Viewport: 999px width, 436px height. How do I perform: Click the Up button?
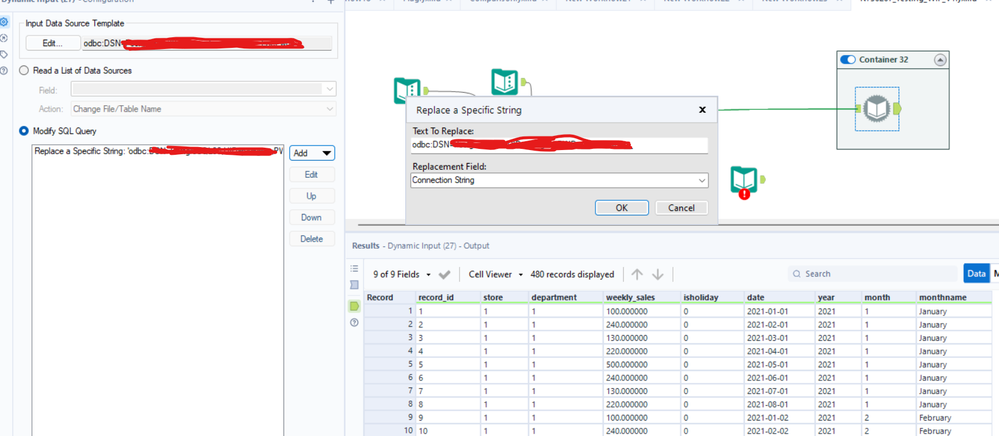click(x=312, y=196)
